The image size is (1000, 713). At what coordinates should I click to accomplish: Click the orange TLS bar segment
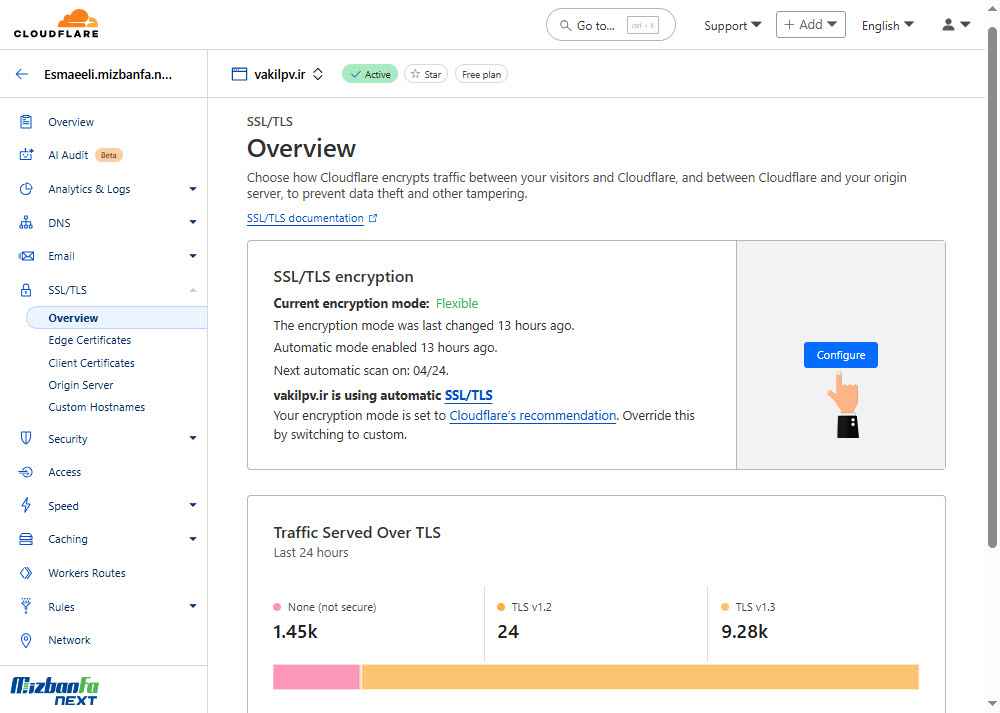coord(640,677)
